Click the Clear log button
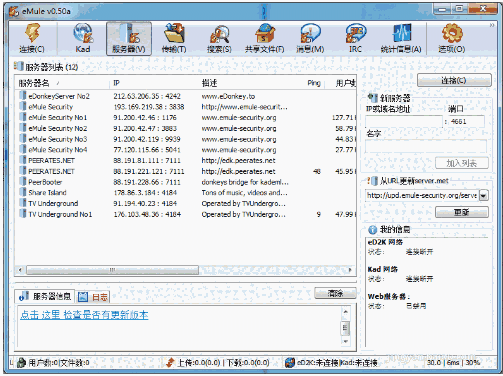 pos(335,293)
